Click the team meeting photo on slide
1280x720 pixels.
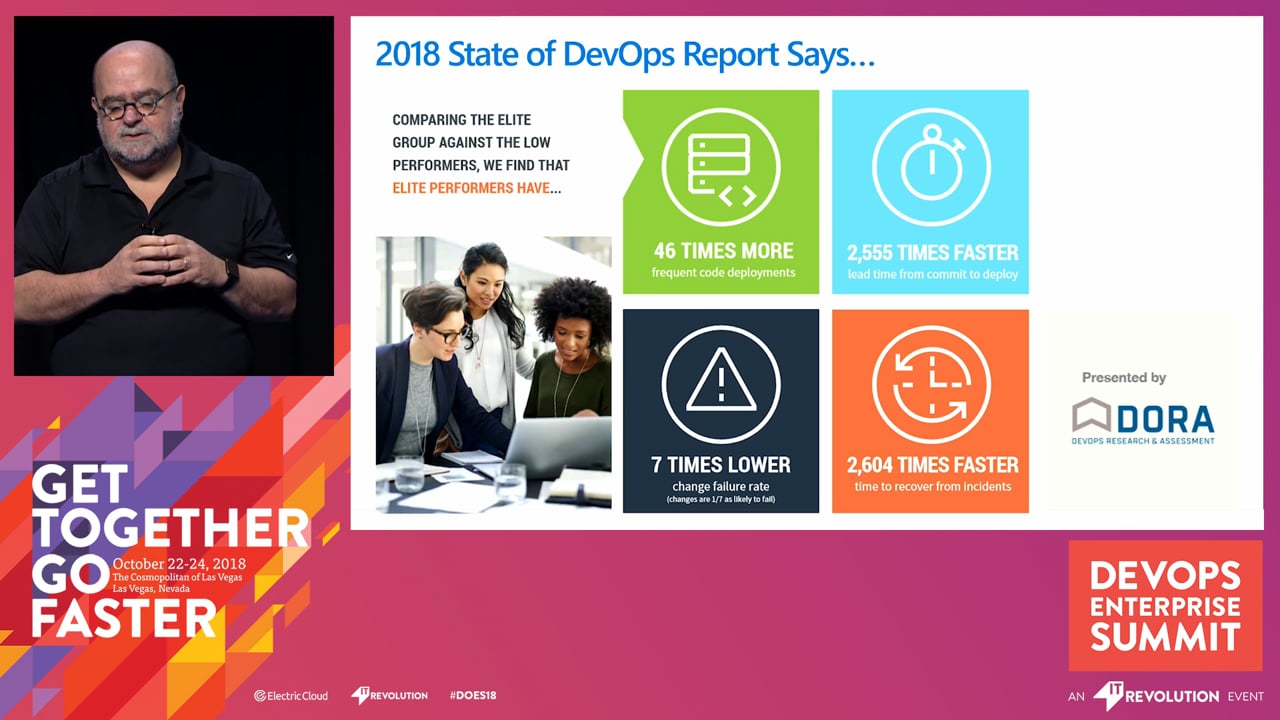493,375
